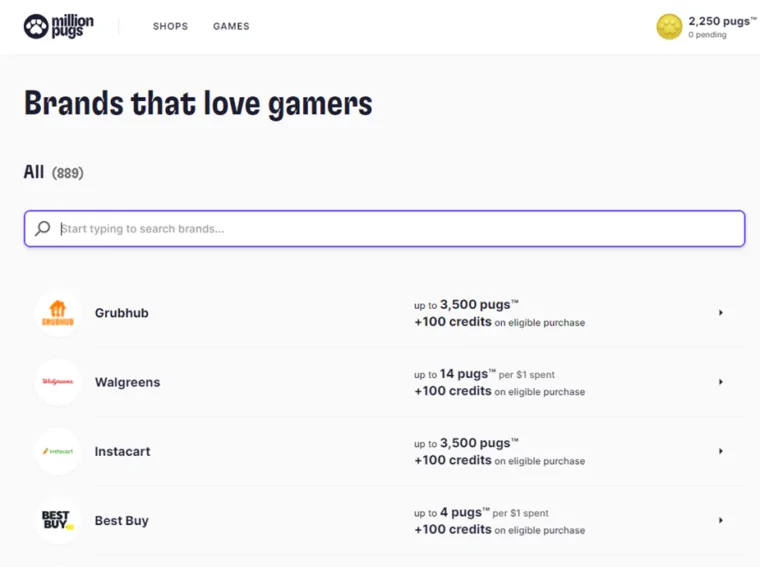The height and width of the screenshot is (567, 760).
Task: Click the gold pugs coin icon
Action: click(x=669, y=27)
